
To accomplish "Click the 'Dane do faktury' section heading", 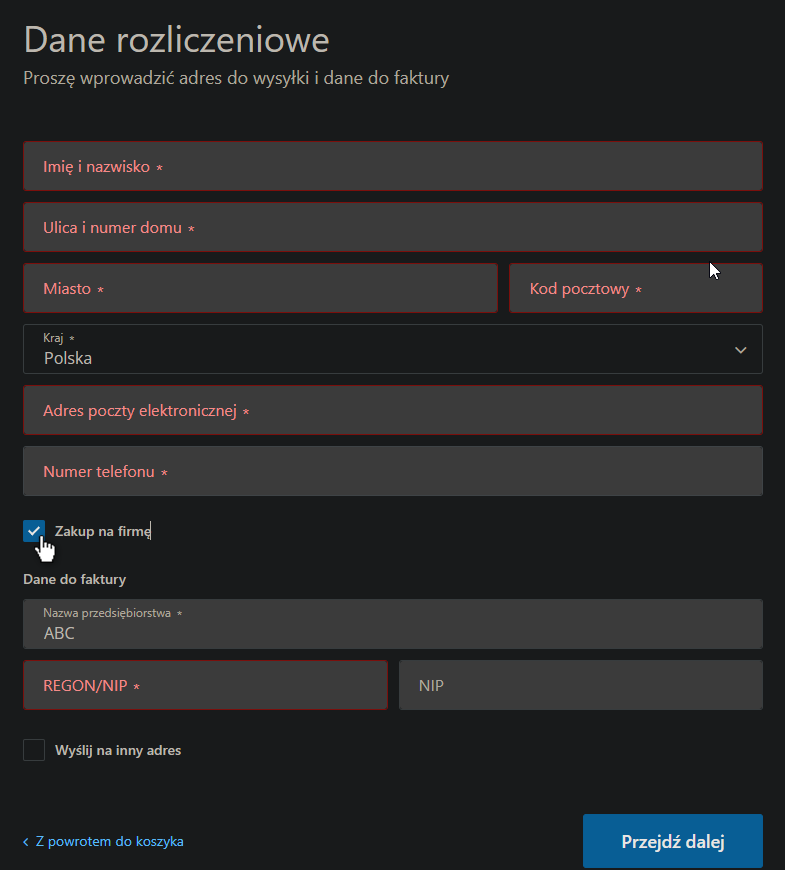I will pyautogui.click(x=74, y=579).
